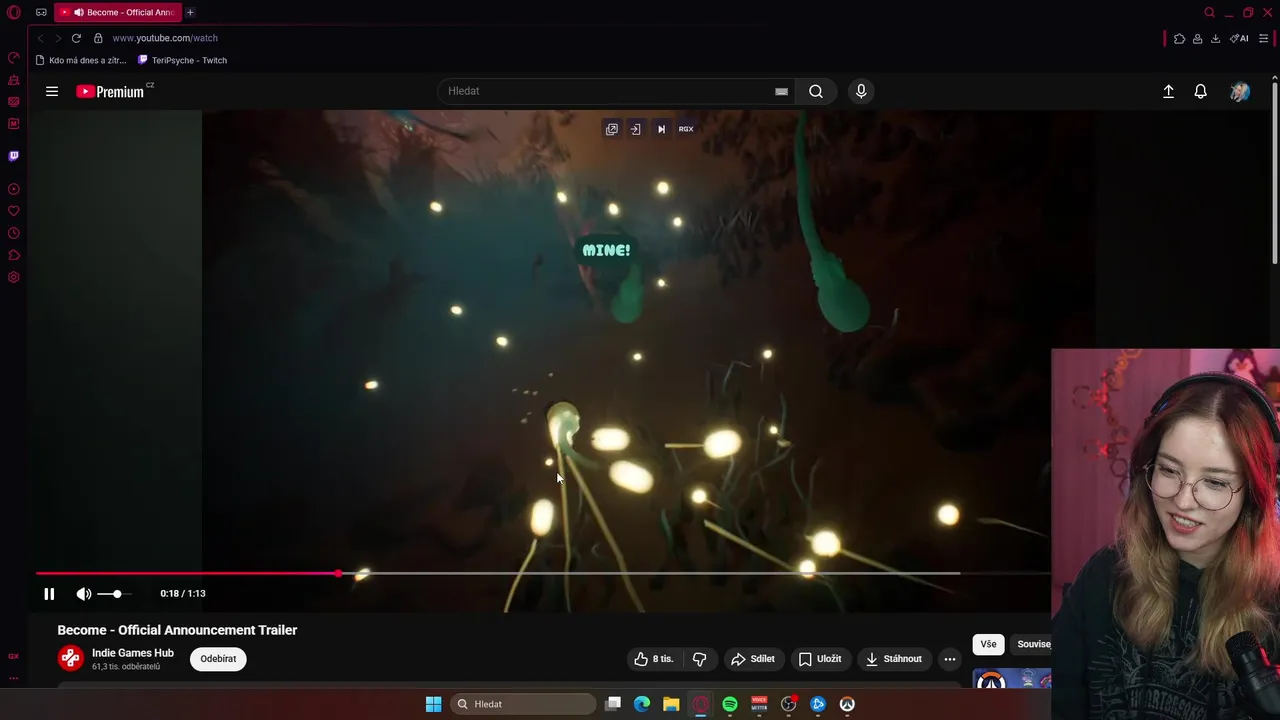Open bookmarks heart icon in sidebar

[14, 211]
